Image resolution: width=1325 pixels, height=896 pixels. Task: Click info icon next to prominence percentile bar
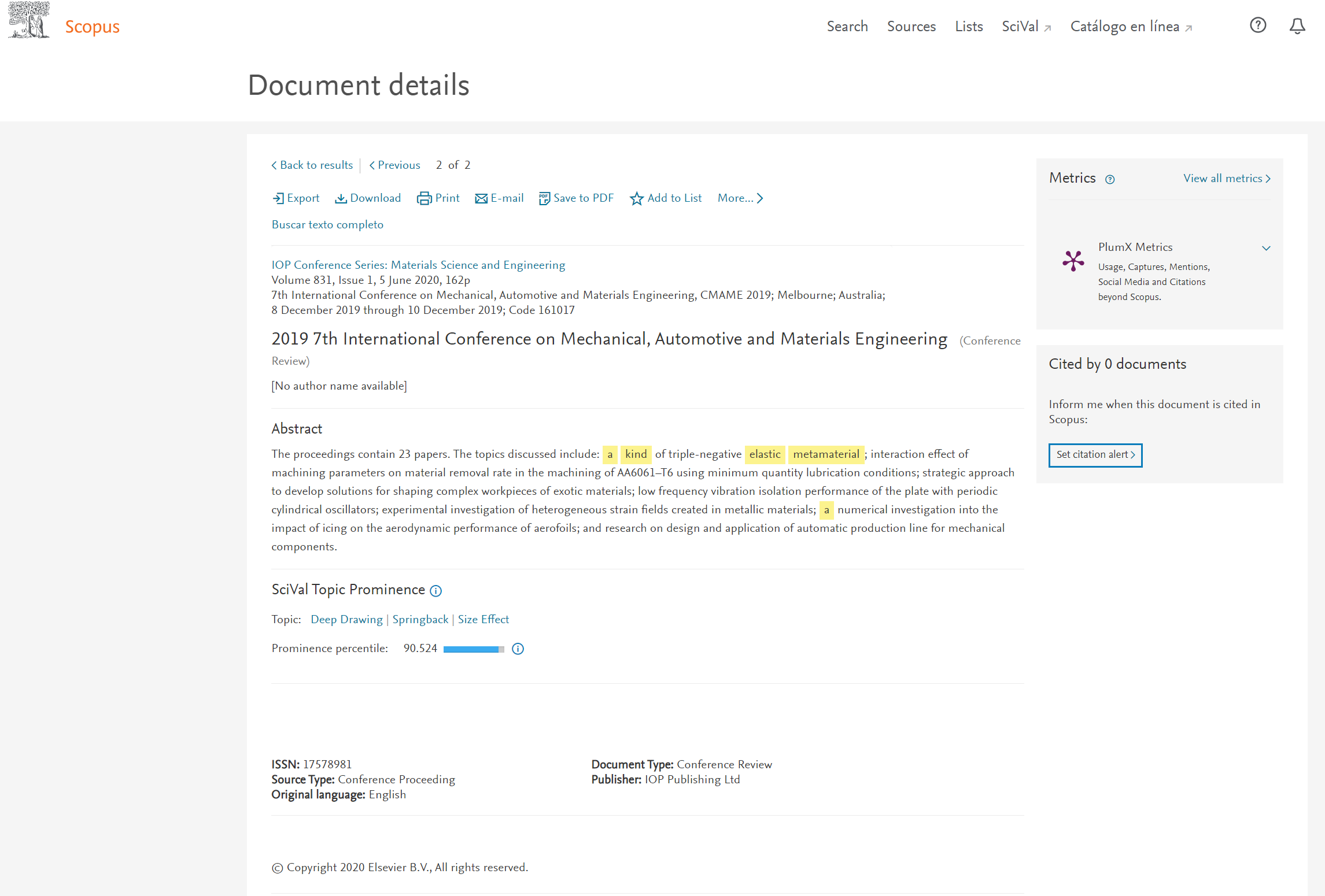[x=518, y=649]
